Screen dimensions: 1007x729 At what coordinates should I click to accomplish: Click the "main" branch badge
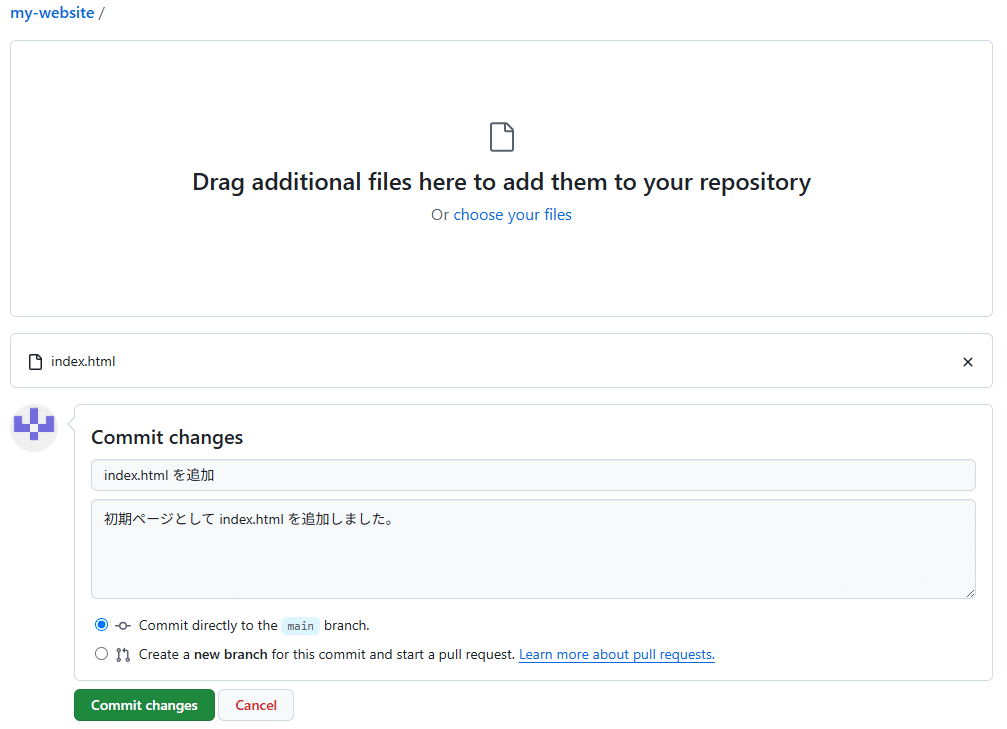coord(300,625)
